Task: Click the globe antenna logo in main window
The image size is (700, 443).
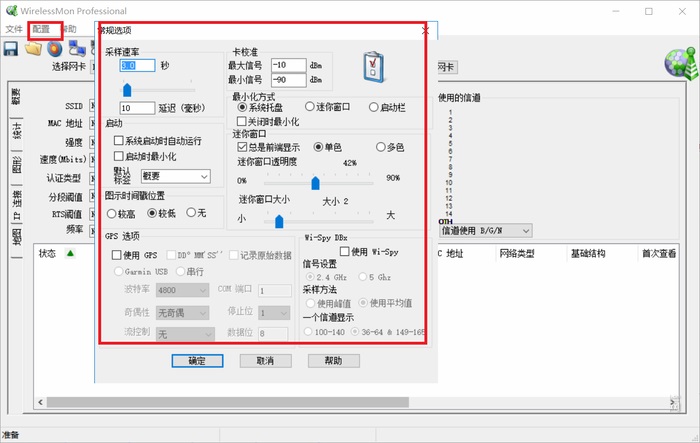Action: tap(680, 63)
